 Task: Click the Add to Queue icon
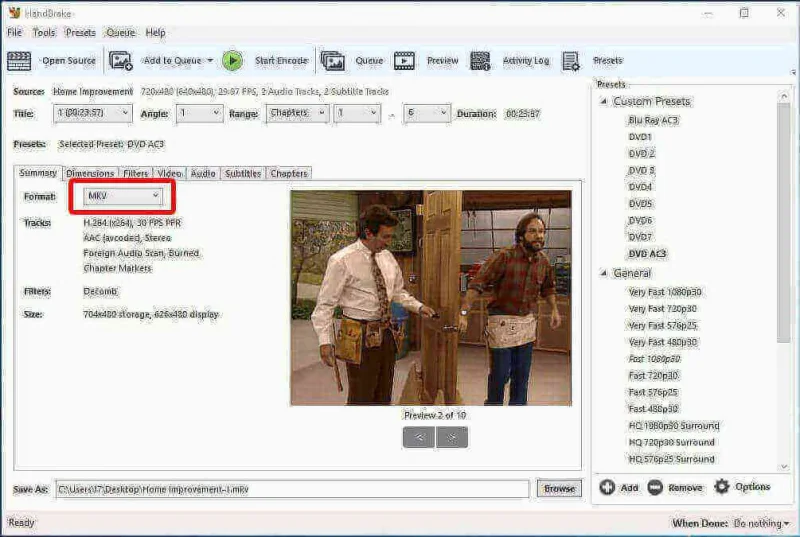point(121,61)
